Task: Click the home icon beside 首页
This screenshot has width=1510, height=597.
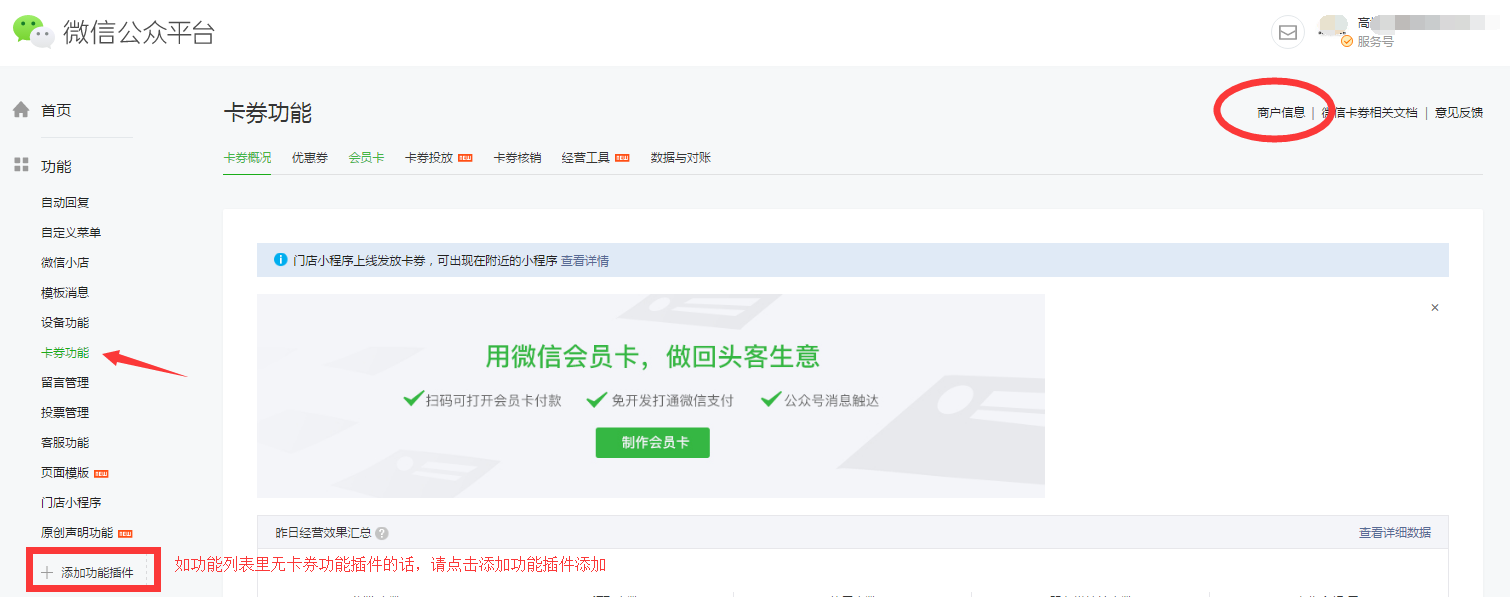Action: (x=21, y=110)
